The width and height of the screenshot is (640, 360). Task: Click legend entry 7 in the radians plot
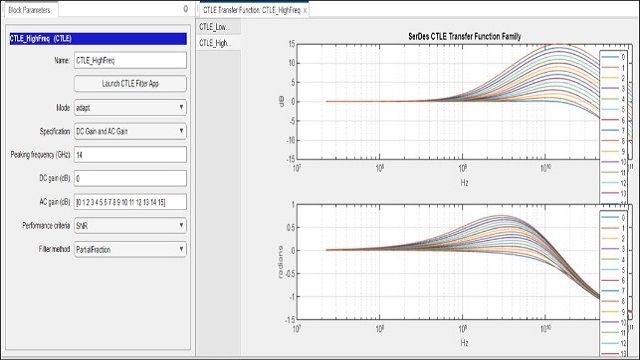coord(613,291)
